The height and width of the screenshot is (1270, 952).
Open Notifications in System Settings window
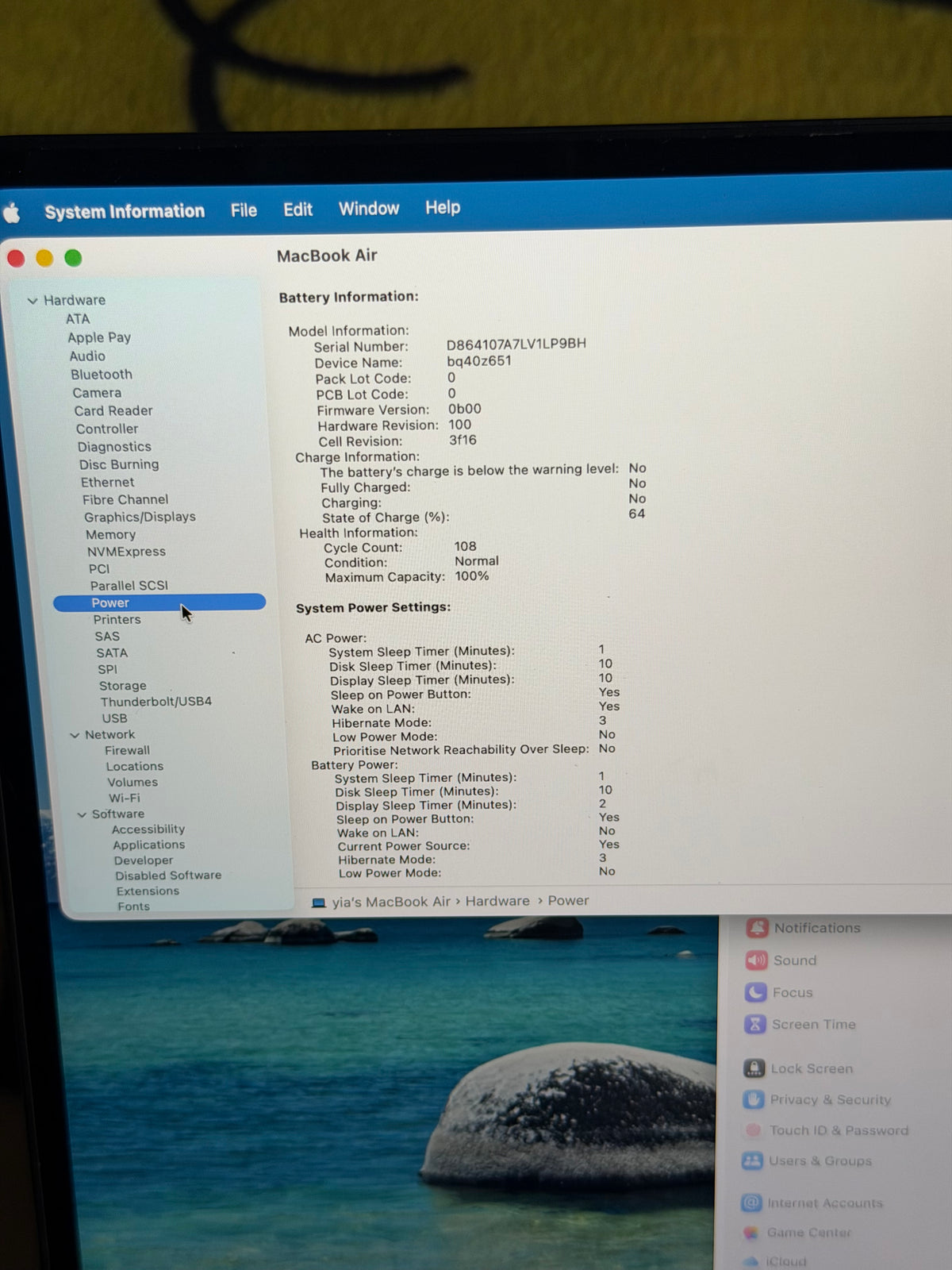click(803, 928)
